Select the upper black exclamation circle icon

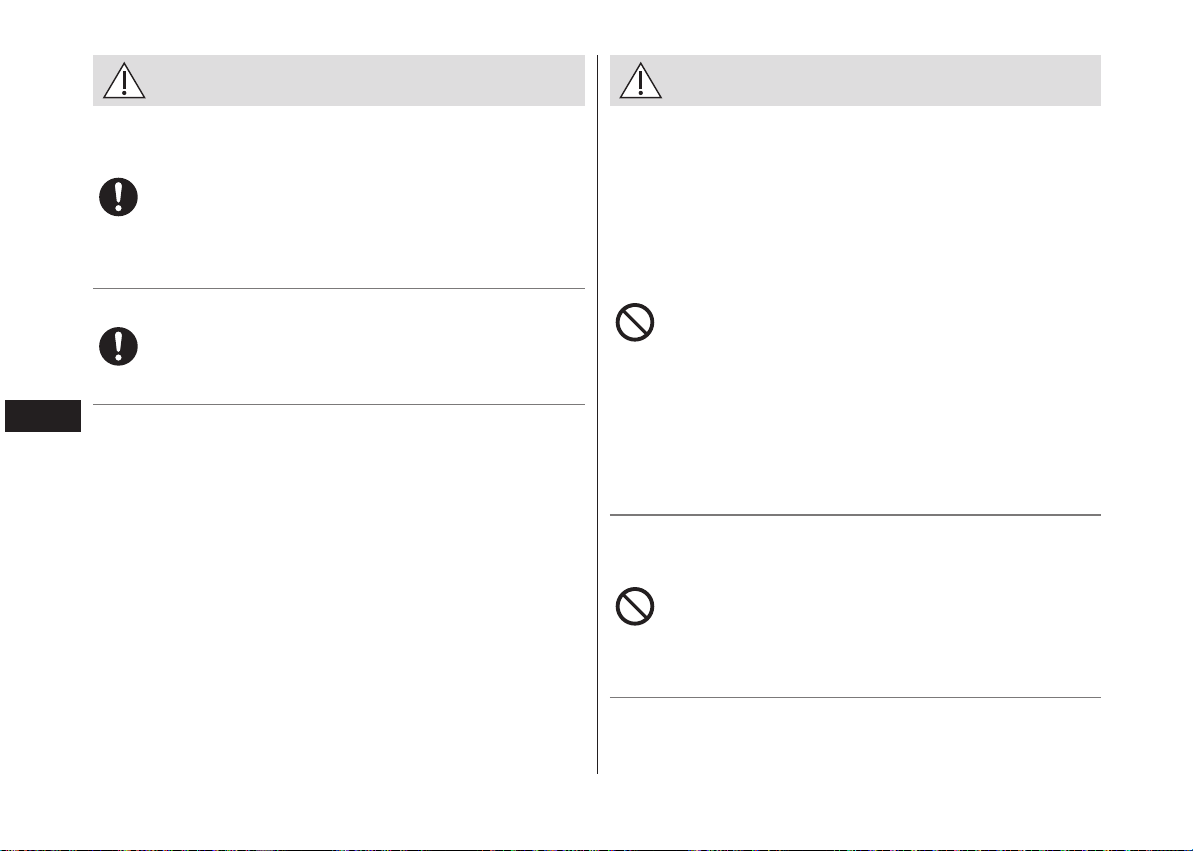(x=119, y=197)
